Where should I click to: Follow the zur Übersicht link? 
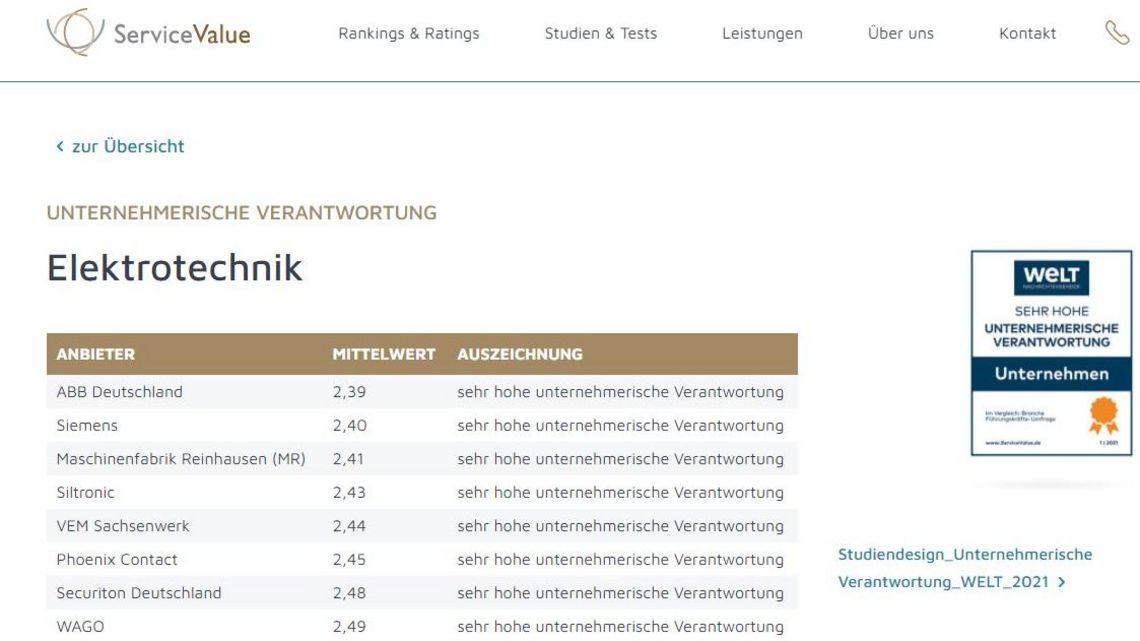(128, 146)
